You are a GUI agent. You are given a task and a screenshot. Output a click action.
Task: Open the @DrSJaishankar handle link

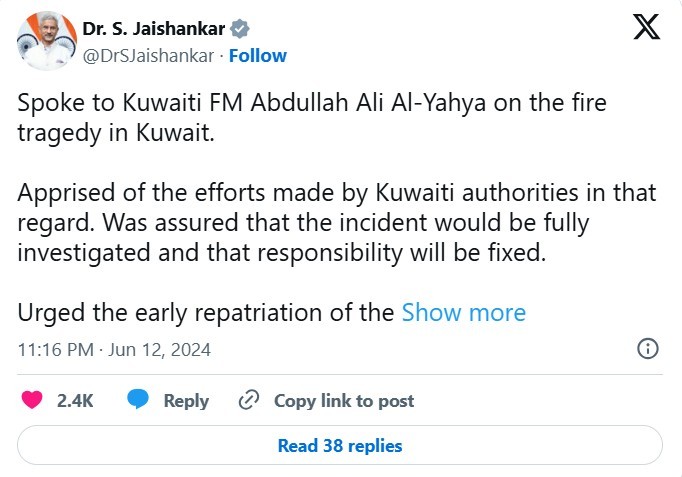point(148,56)
